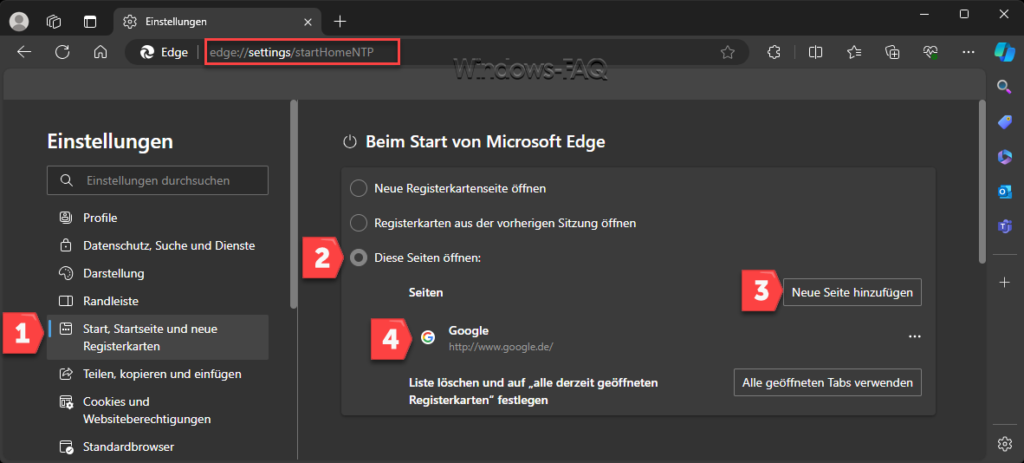The width and height of the screenshot is (1024, 463).
Task: Open Browser essentials heart icon
Action: (931, 52)
